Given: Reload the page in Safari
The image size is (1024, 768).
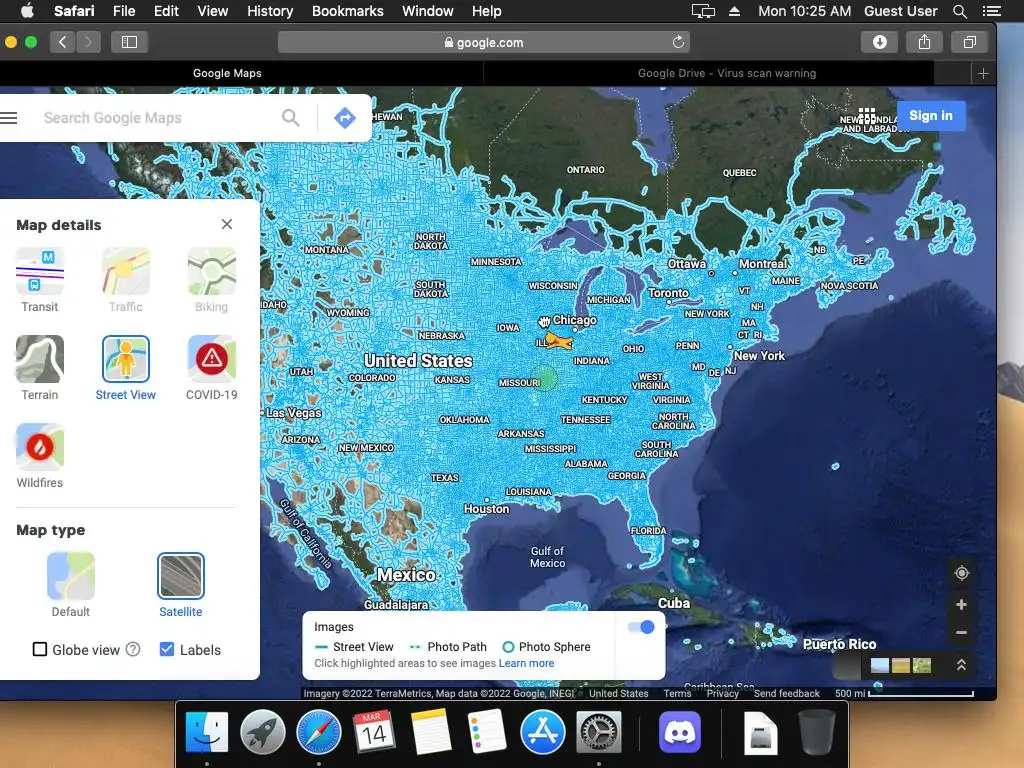Looking at the screenshot, I should 678,42.
